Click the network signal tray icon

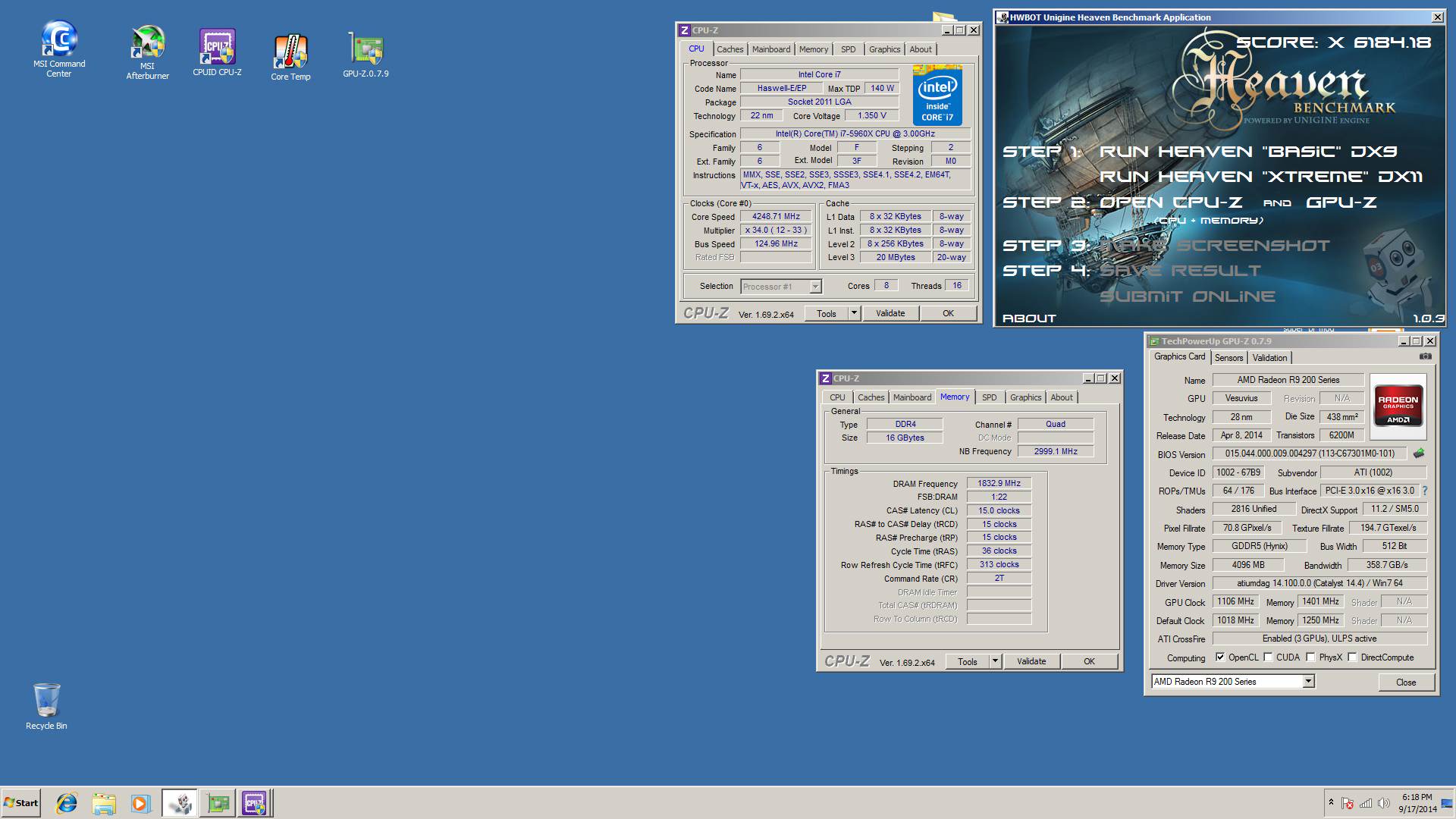coord(1366,803)
